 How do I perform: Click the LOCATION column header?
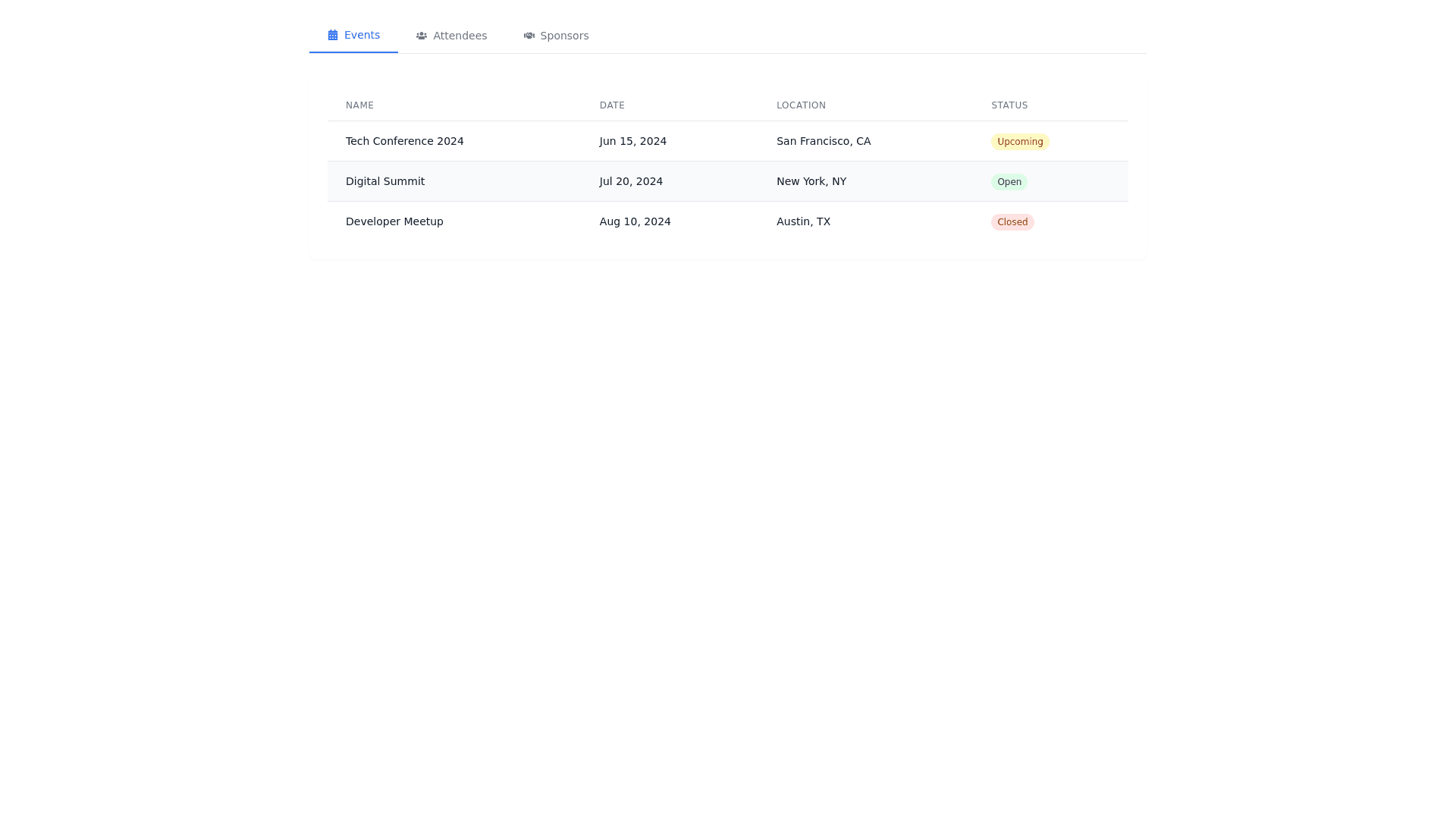pos(801,106)
